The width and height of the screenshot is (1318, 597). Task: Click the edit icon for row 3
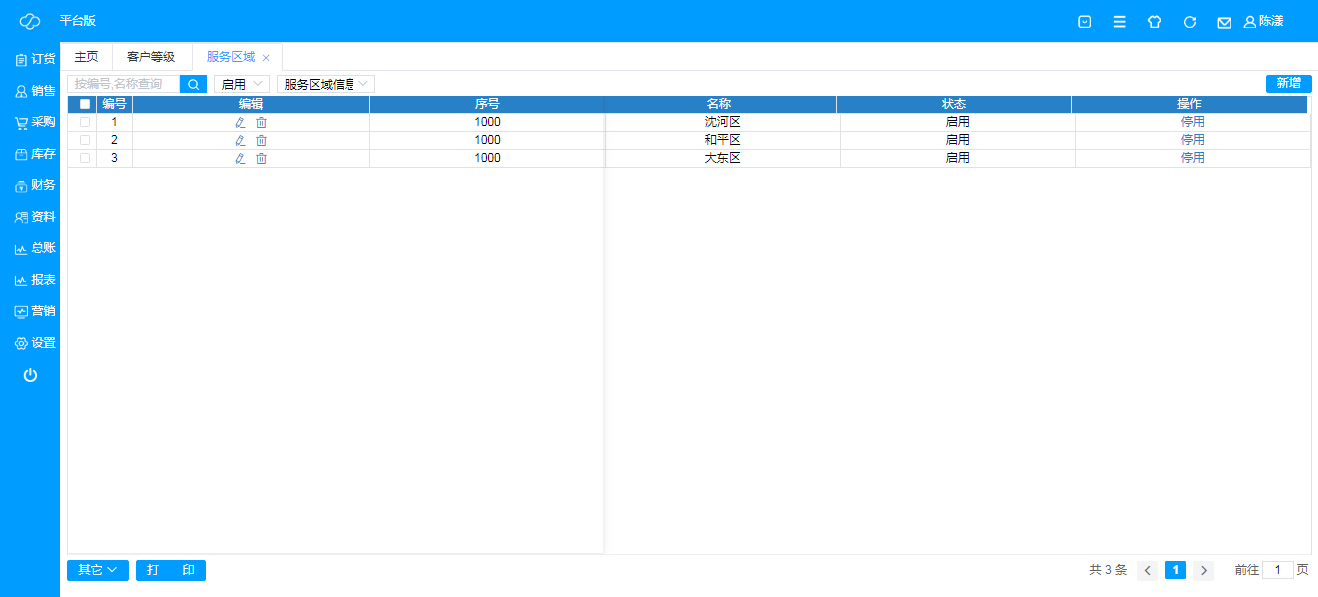click(240, 158)
